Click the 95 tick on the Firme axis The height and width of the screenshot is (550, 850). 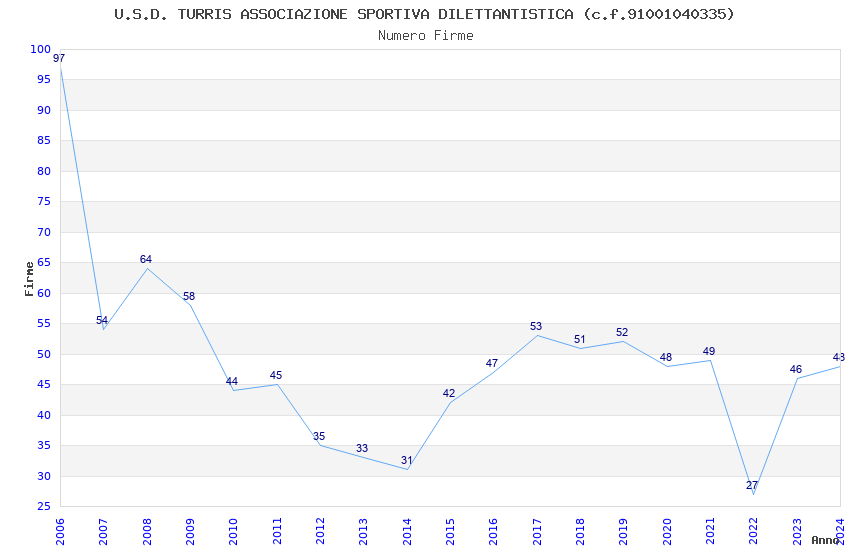tap(43, 80)
